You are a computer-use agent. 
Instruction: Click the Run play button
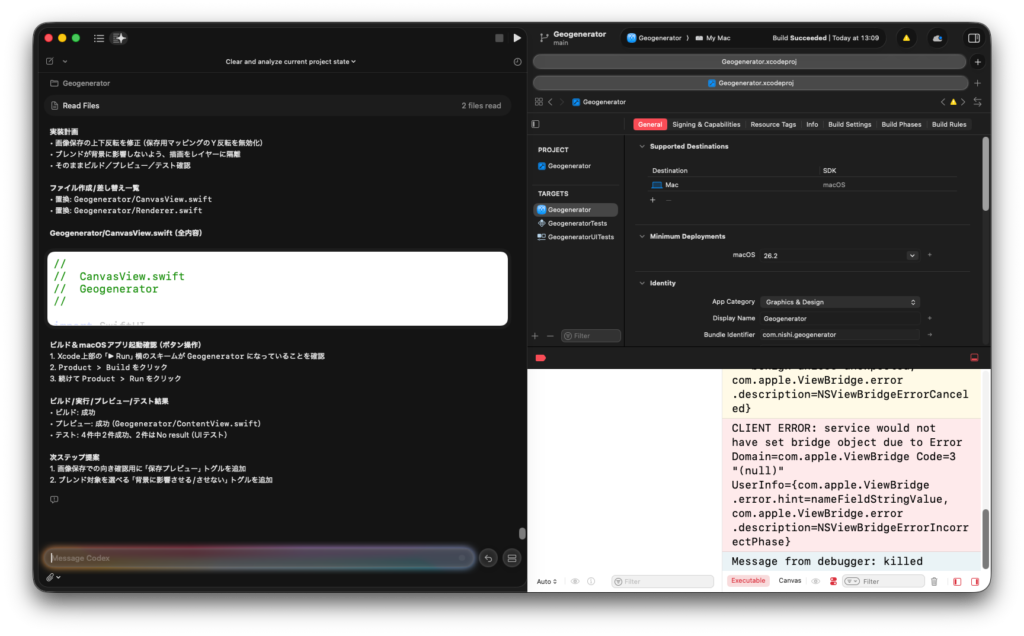(x=517, y=38)
